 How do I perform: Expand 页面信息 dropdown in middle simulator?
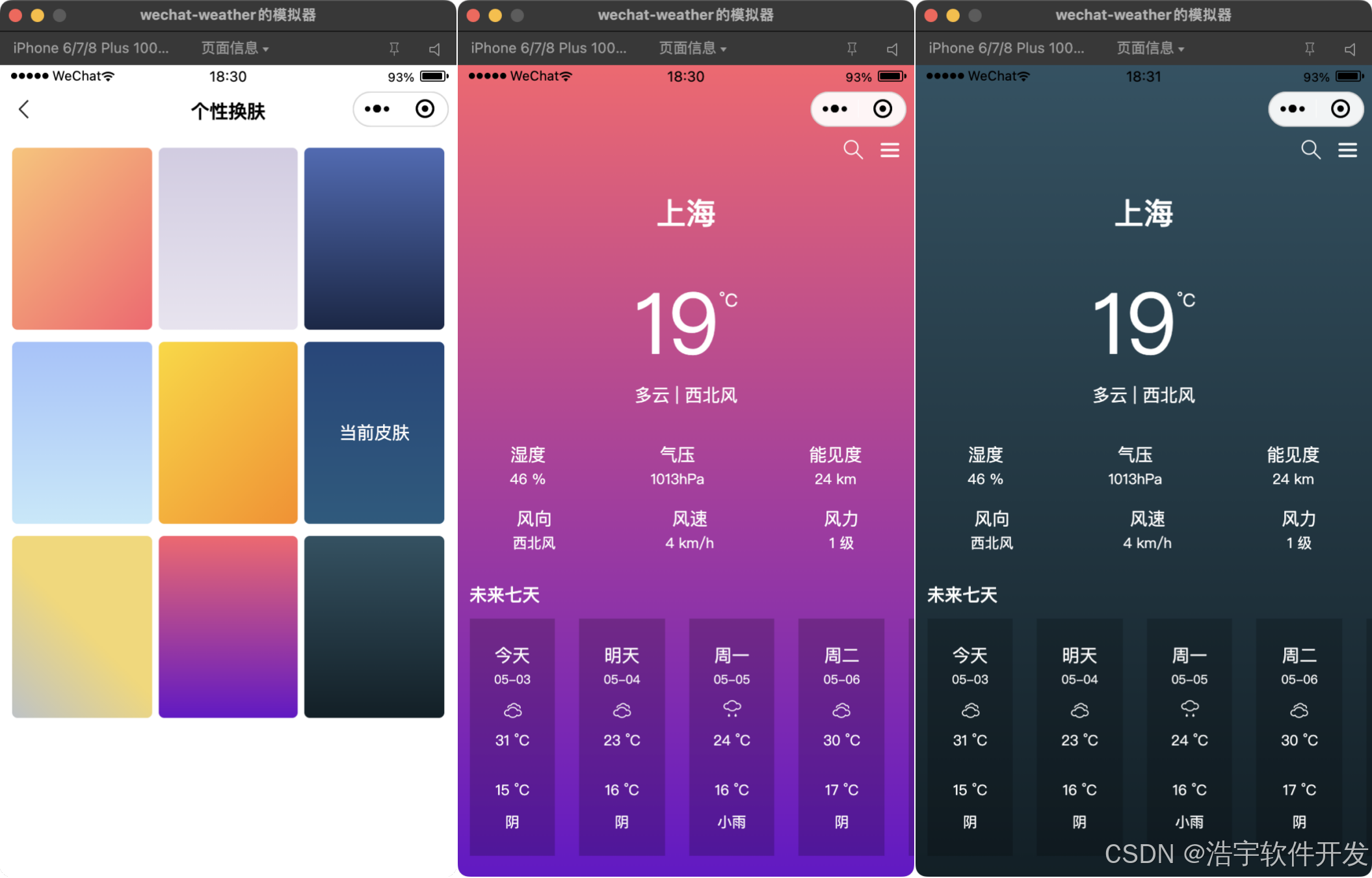point(693,48)
